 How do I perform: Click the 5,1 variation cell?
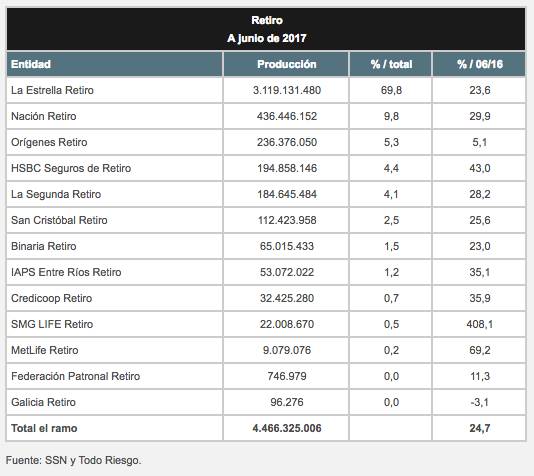[x=479, y=142]
